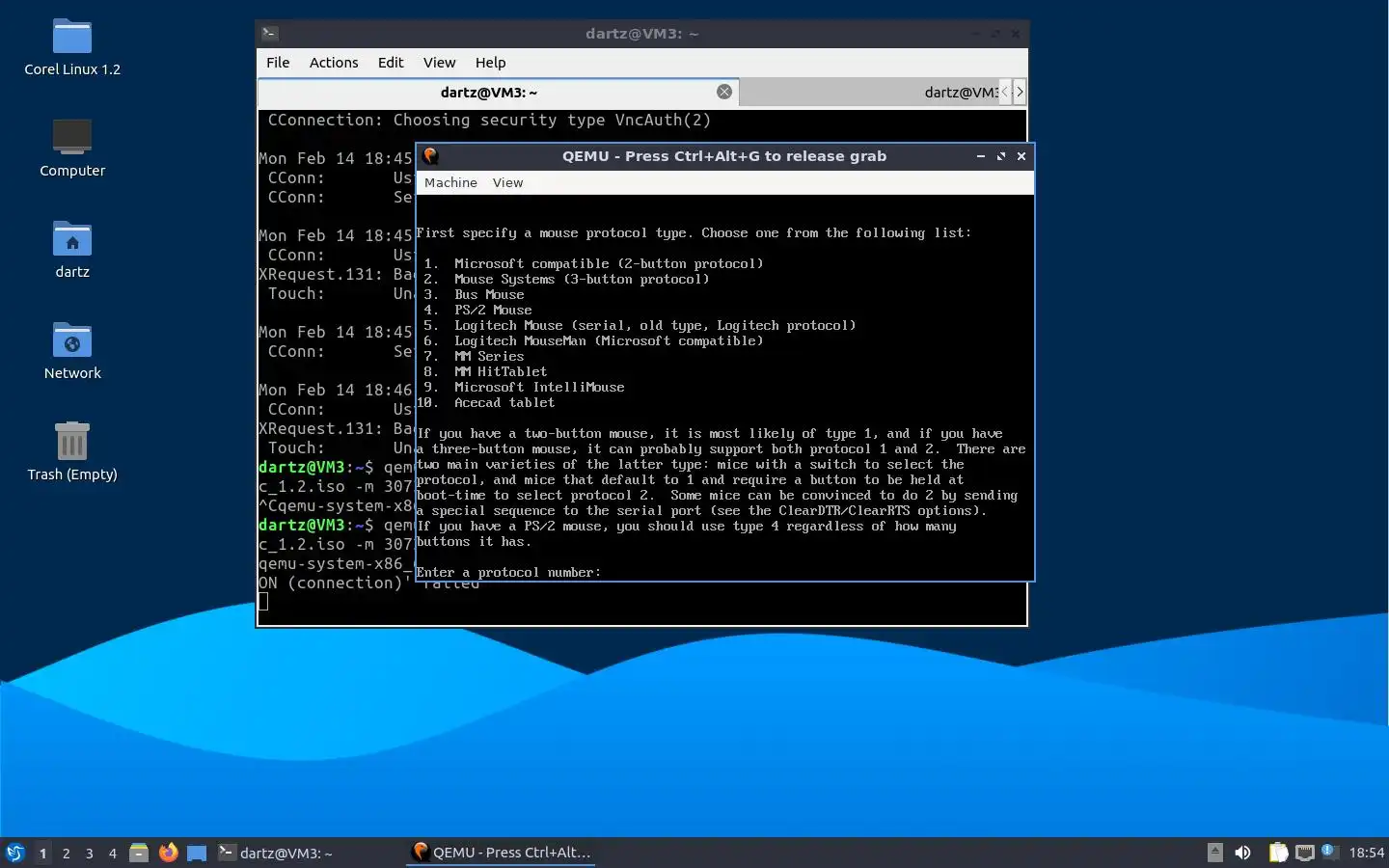Image resolution: width=1389 pixels, height=868 pixels.
Task: Click the terminal cursor block at the prompt
Action: (263, 602)
